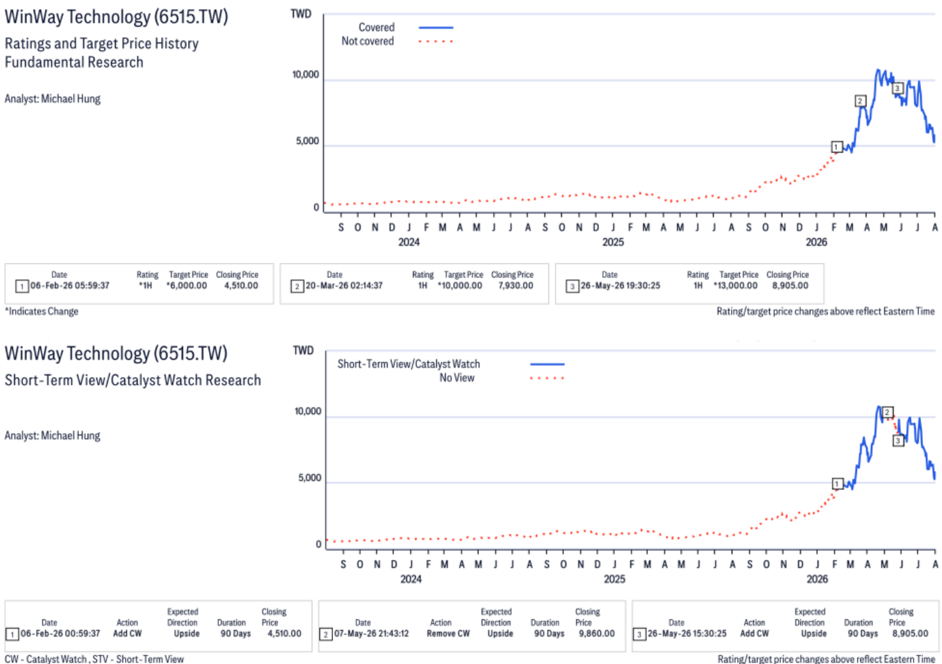Click the red dotted 'Not covered' legend sample
This screenshot has width=942, height=664.
point(436,41)
